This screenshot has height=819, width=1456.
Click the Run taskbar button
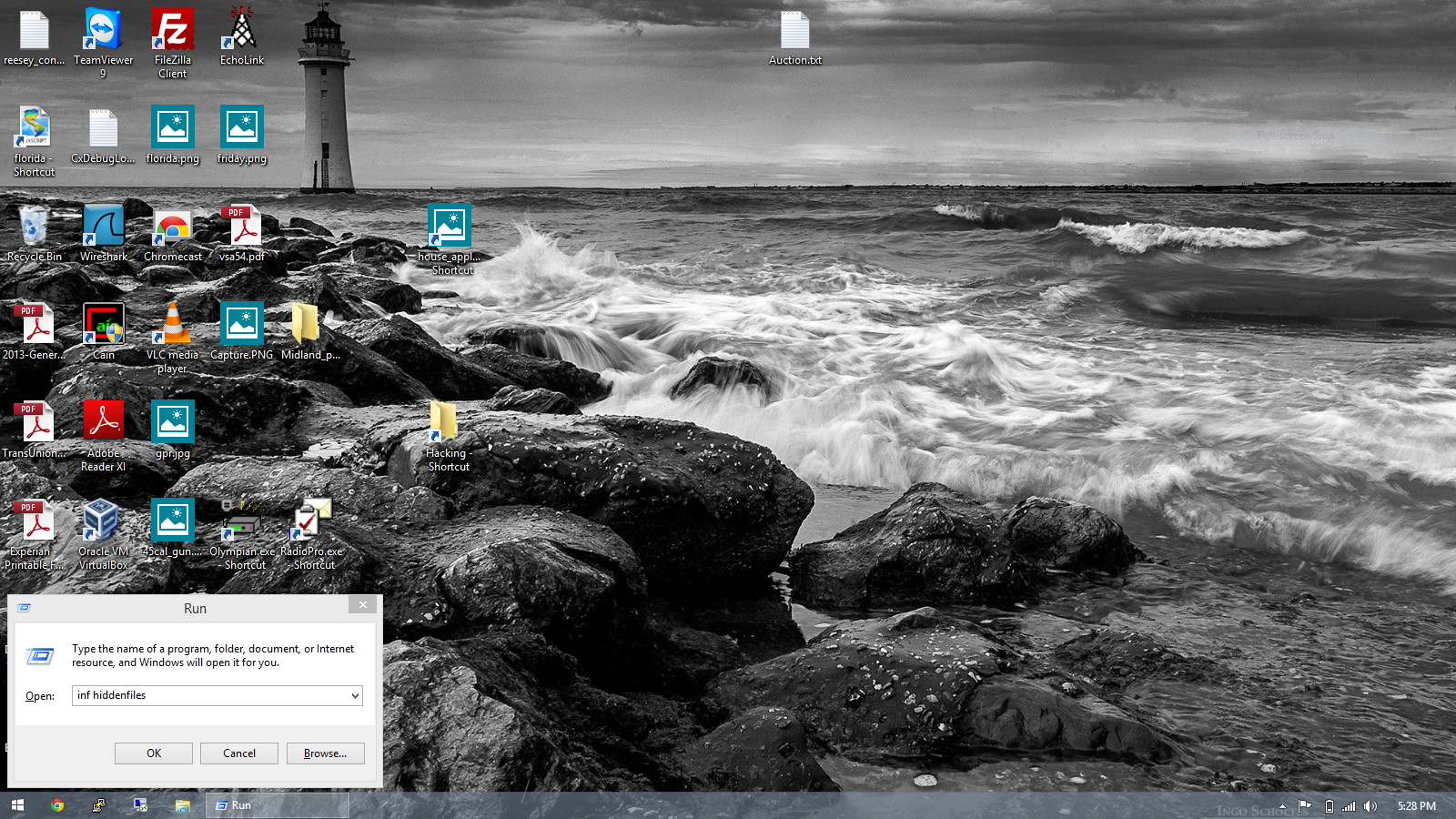tap(277, 805)
